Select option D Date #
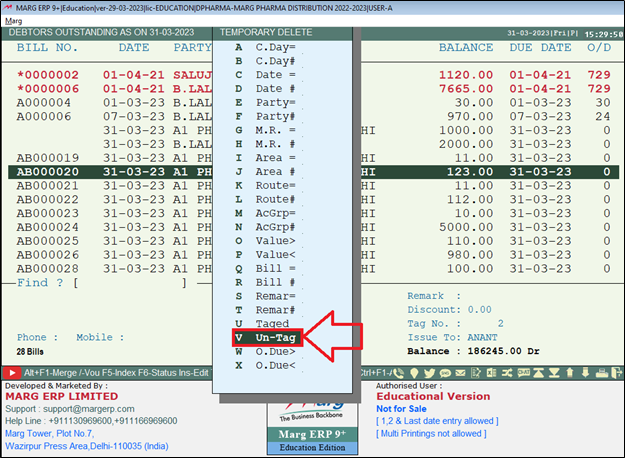This screenshot has width=625, height=458. click(265, 88)
